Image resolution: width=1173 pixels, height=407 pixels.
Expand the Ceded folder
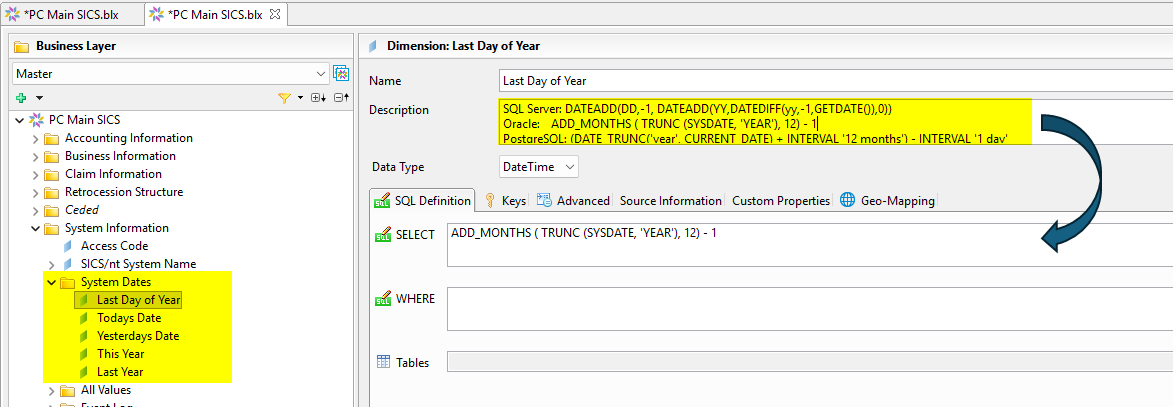tap(35, 210)
